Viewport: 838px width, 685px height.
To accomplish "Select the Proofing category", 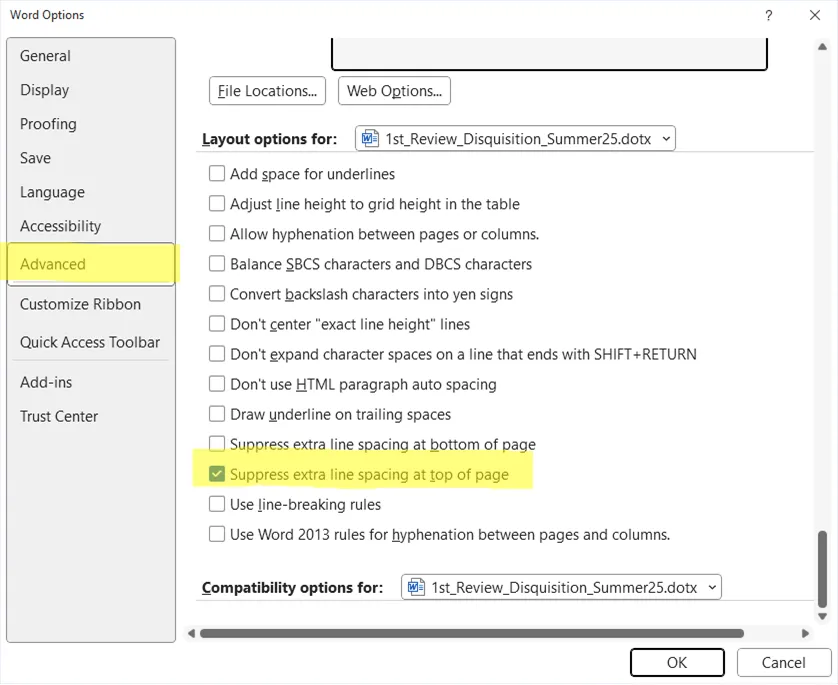I will click(x=48, y=124).
